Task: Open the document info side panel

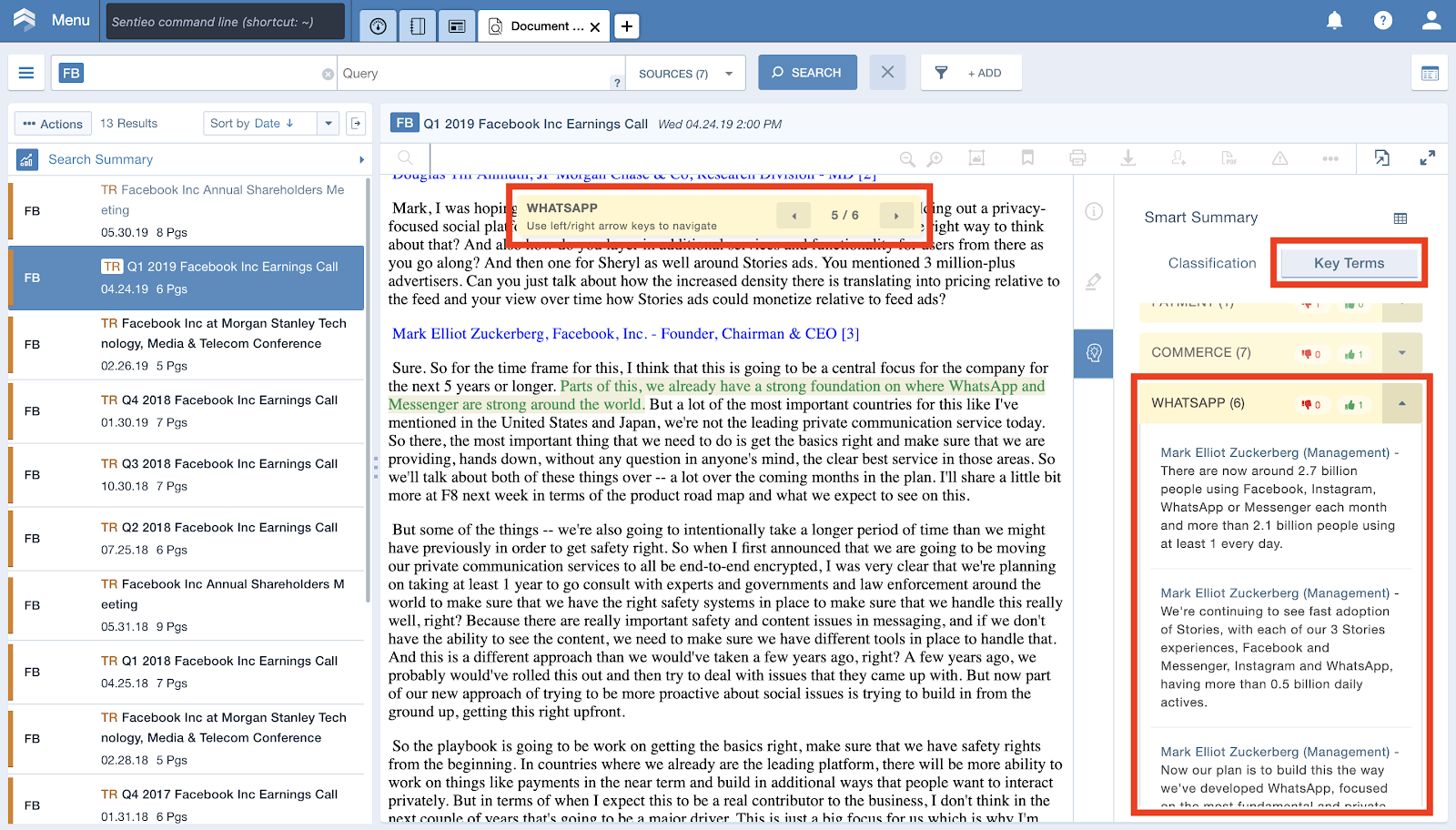Action: tap(1094, 211)
